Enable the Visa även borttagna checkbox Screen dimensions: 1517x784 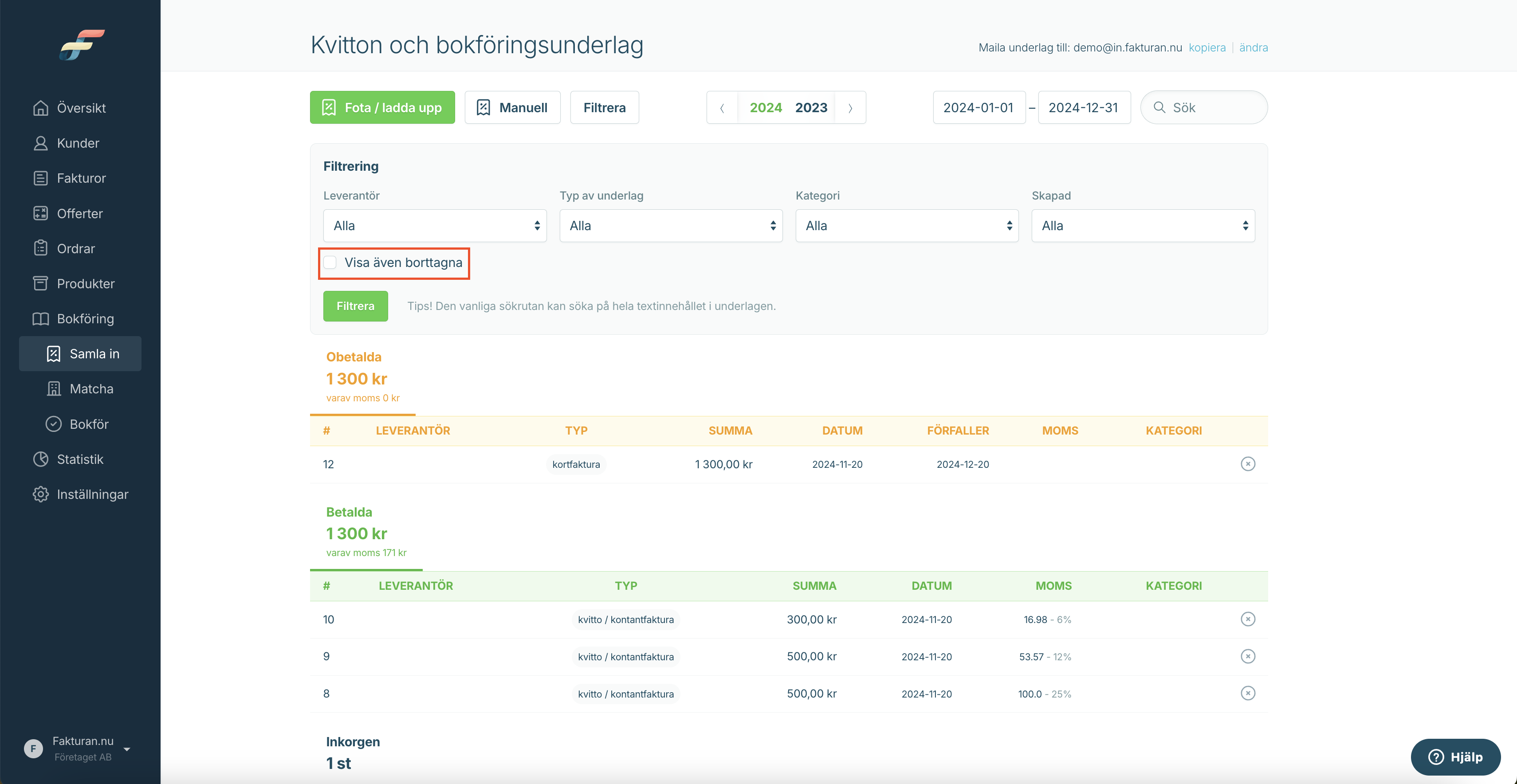coord(330,263)
